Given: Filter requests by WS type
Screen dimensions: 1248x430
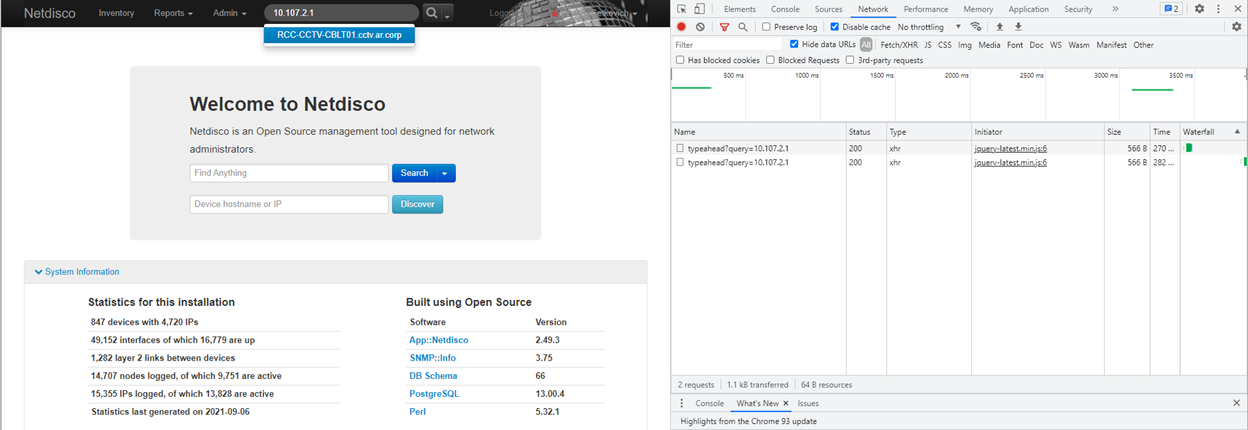Looking at the screenshot, I should [x=1056, y=44].
